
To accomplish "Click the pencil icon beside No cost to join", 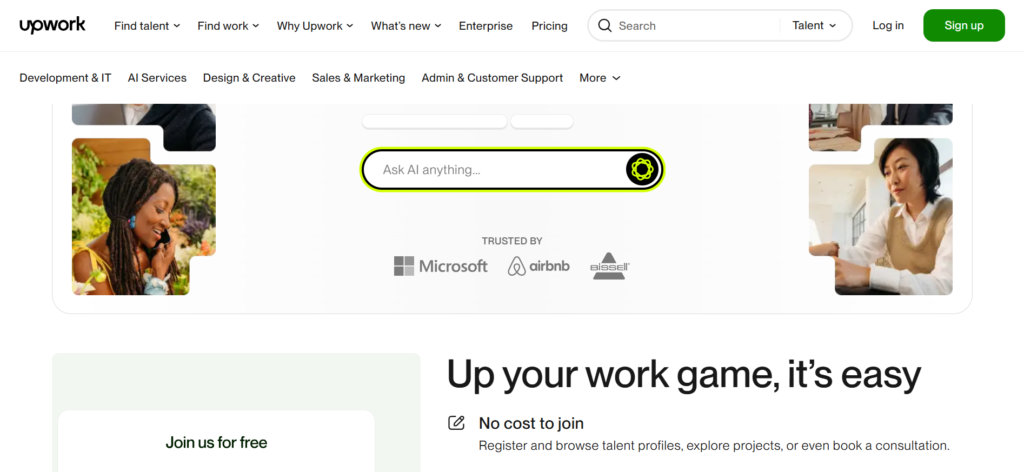I will point(456,423).
